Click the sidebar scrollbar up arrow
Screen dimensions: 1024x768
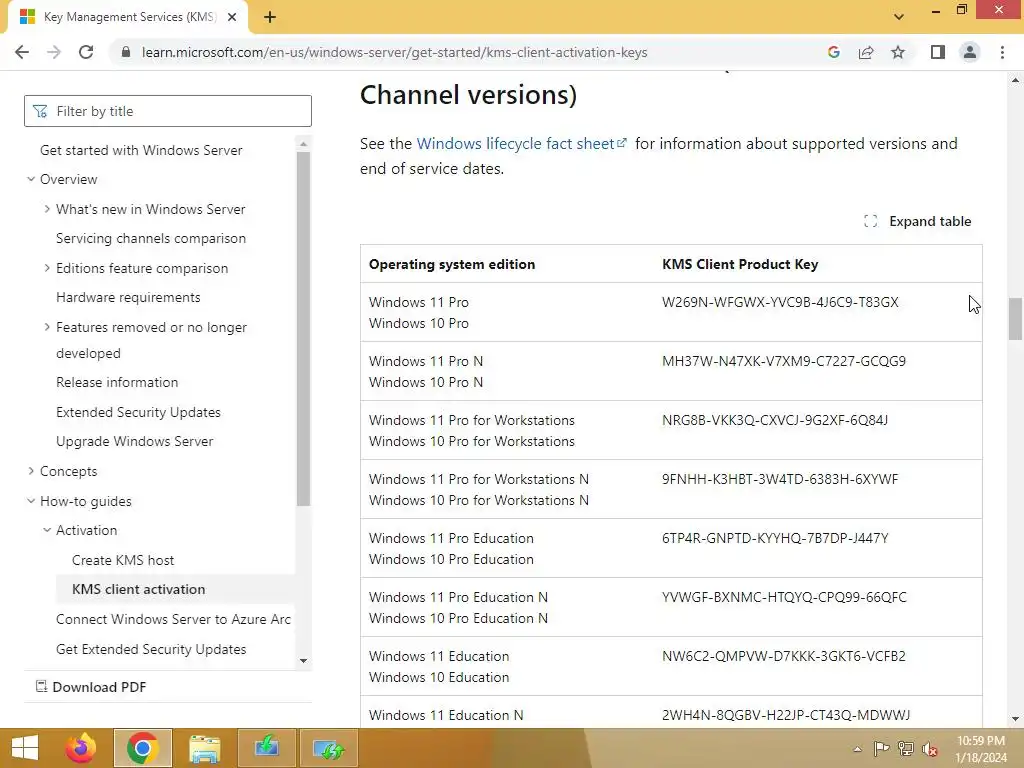click(x=303, y=143)
